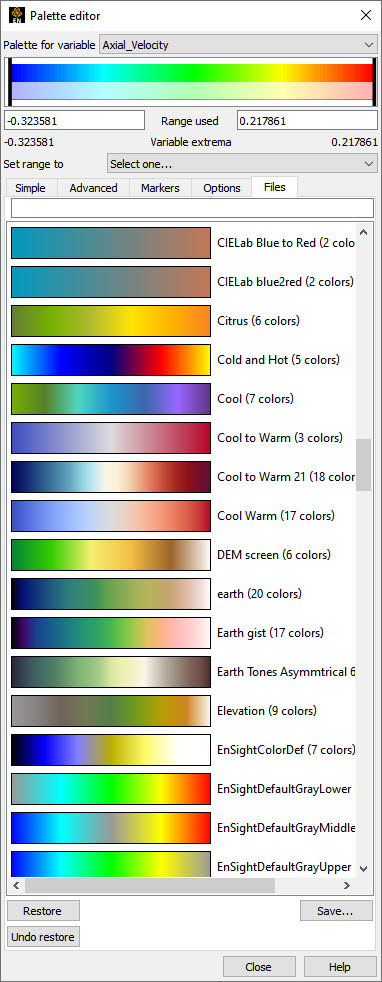Click the Axial_Velocity palette preview bar
This screenshot has width=382, height=982.
[x=192, y=82]
